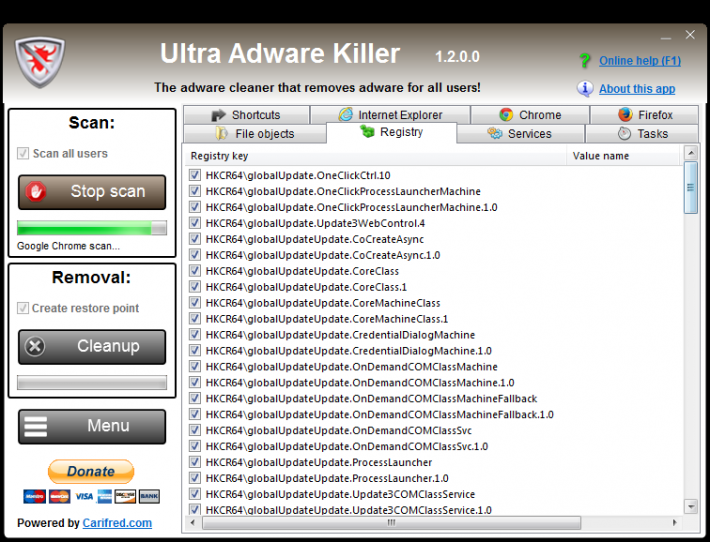
Task: Click the Tasks clock icon
Action: pos(624,134)
